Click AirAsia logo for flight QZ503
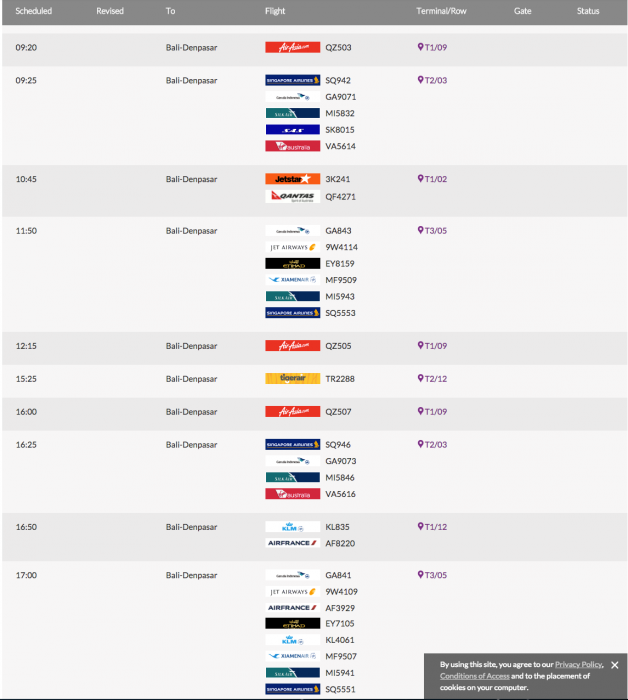This screenshot has width=628, height=700. tap(292, 47)
